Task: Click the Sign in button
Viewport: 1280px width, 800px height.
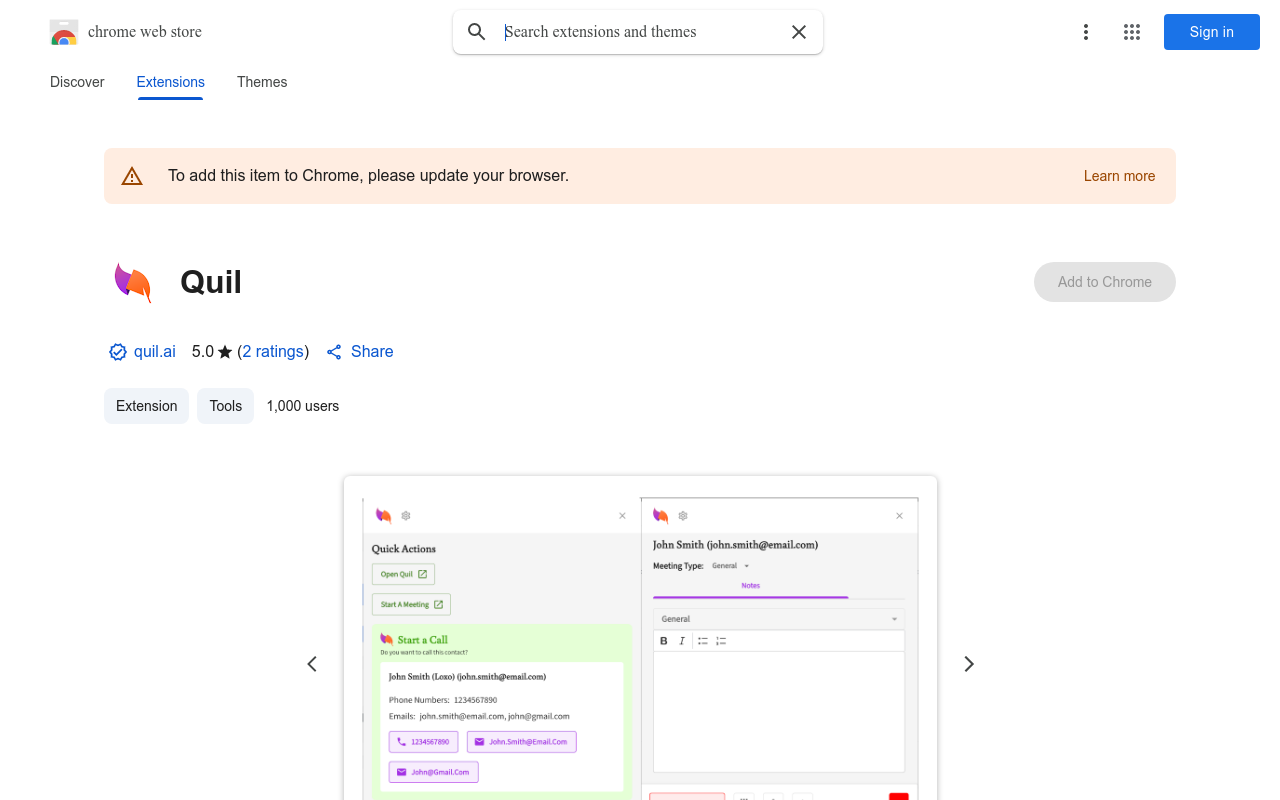Action: pos(1212,32)
